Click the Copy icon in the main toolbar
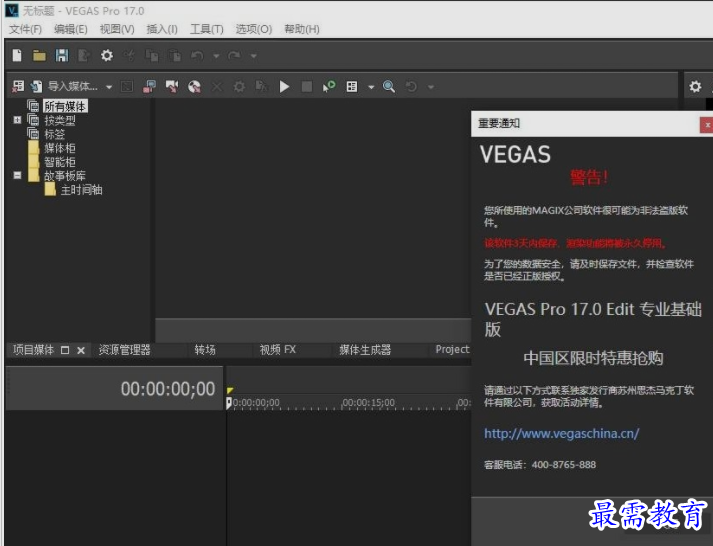 pyautogui.click(x=152, y=55)
